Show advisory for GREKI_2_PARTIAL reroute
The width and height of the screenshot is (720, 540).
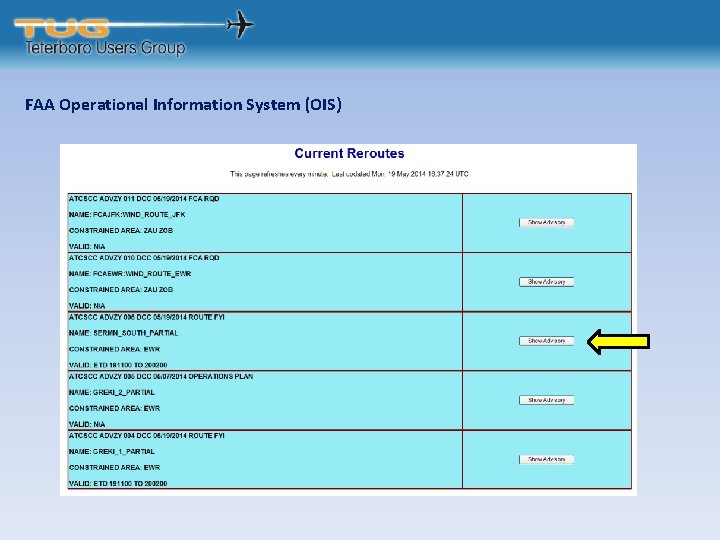[546, 400]
